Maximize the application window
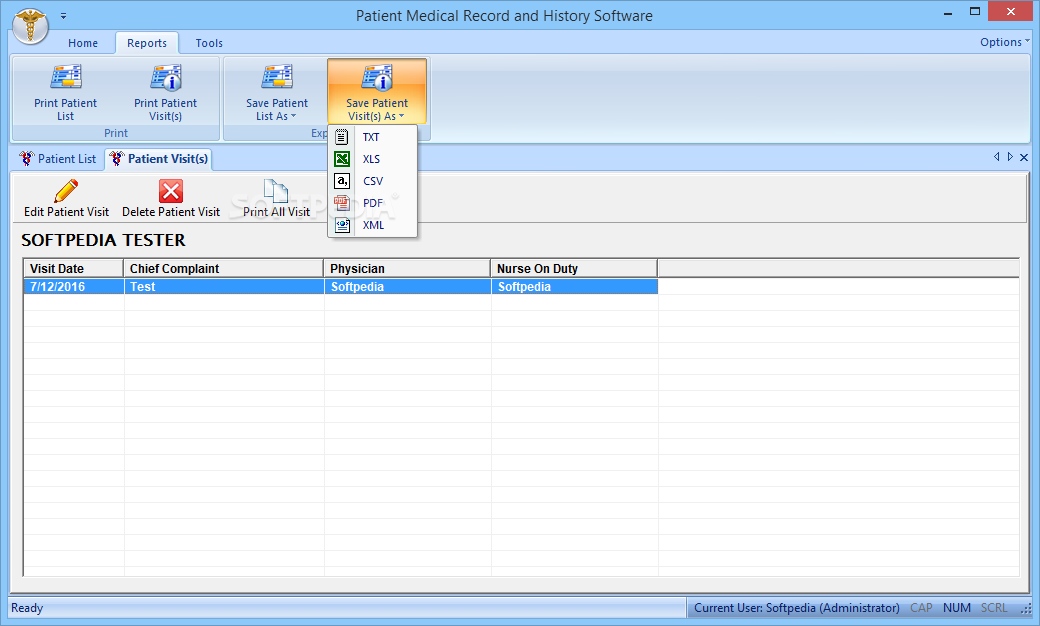Screen dimensions: 1040x626 [x=975, y=11]
